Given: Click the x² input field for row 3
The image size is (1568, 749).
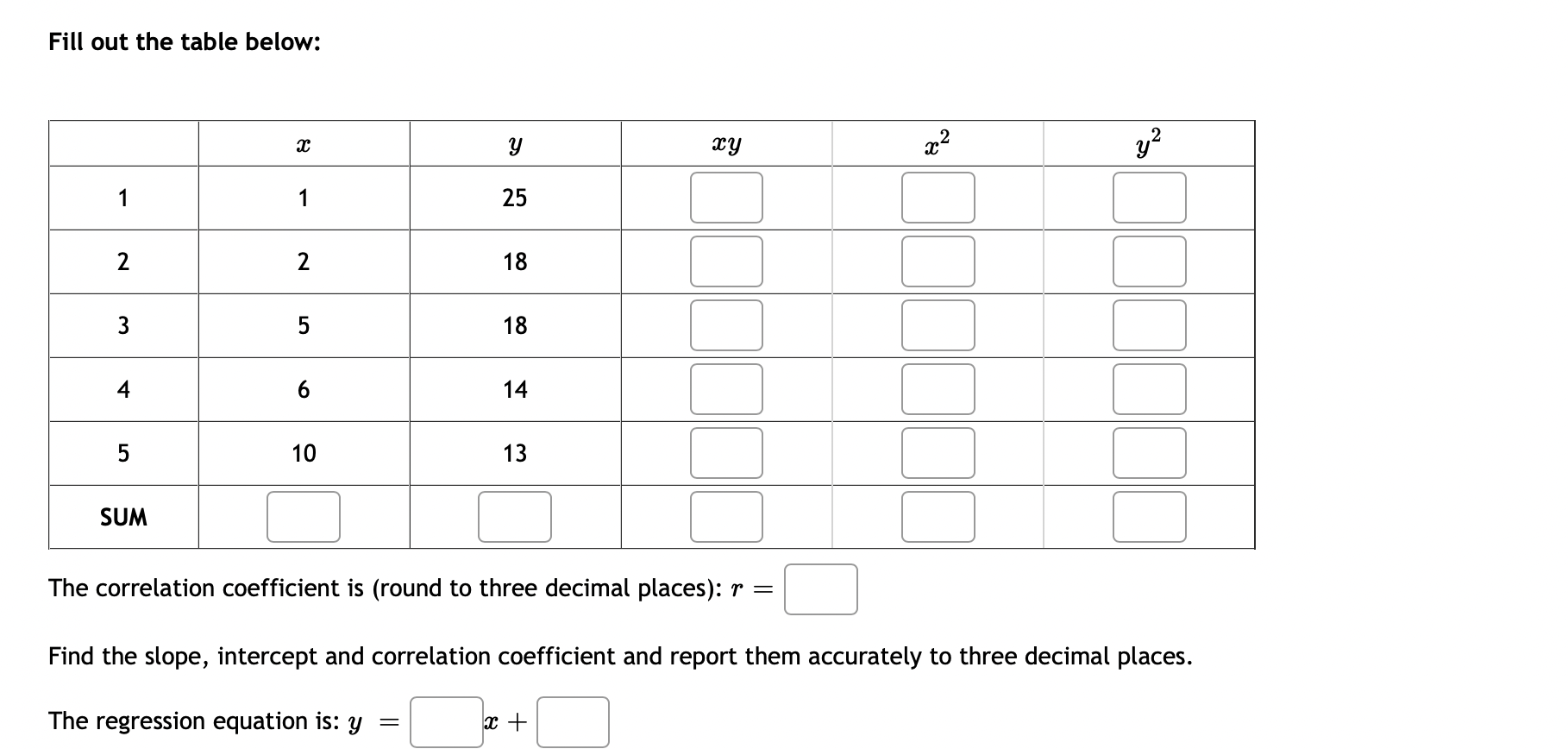Looking at the screenshot, I should tap(938, 325).
